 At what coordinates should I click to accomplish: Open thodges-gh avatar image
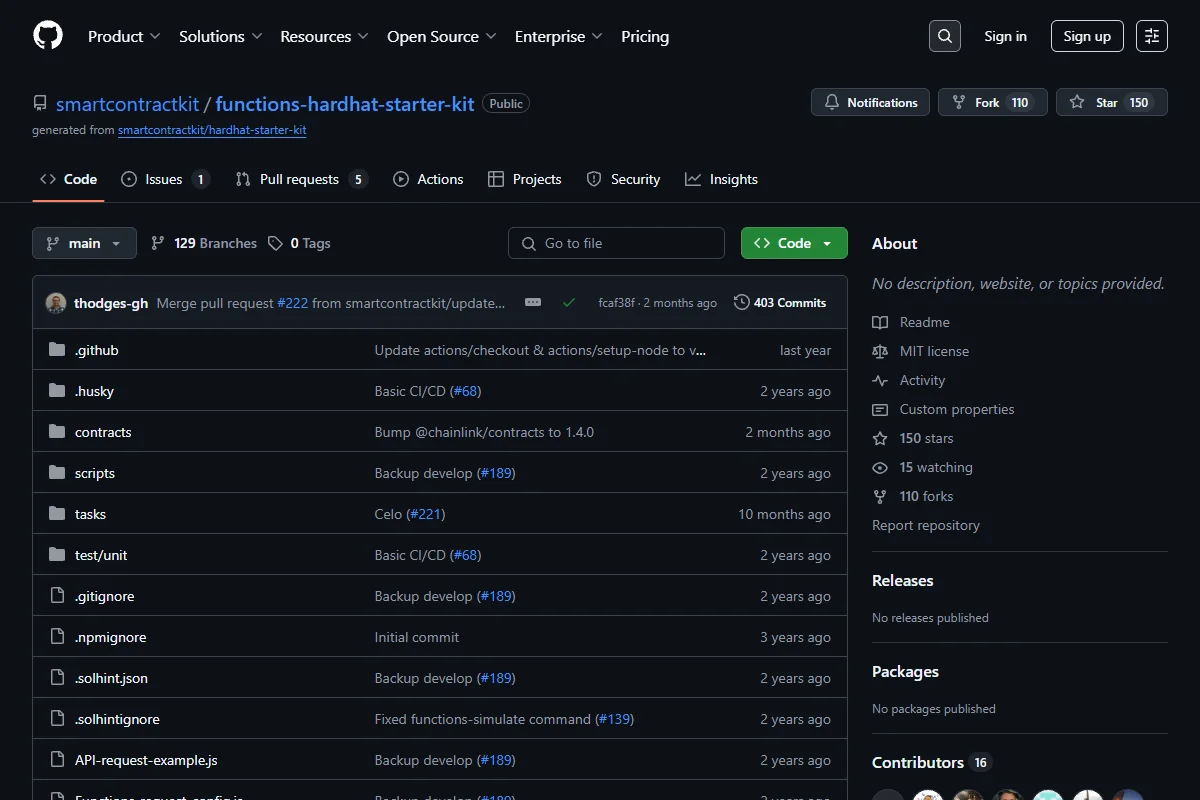pyautogui.click(x=56, y=303)
